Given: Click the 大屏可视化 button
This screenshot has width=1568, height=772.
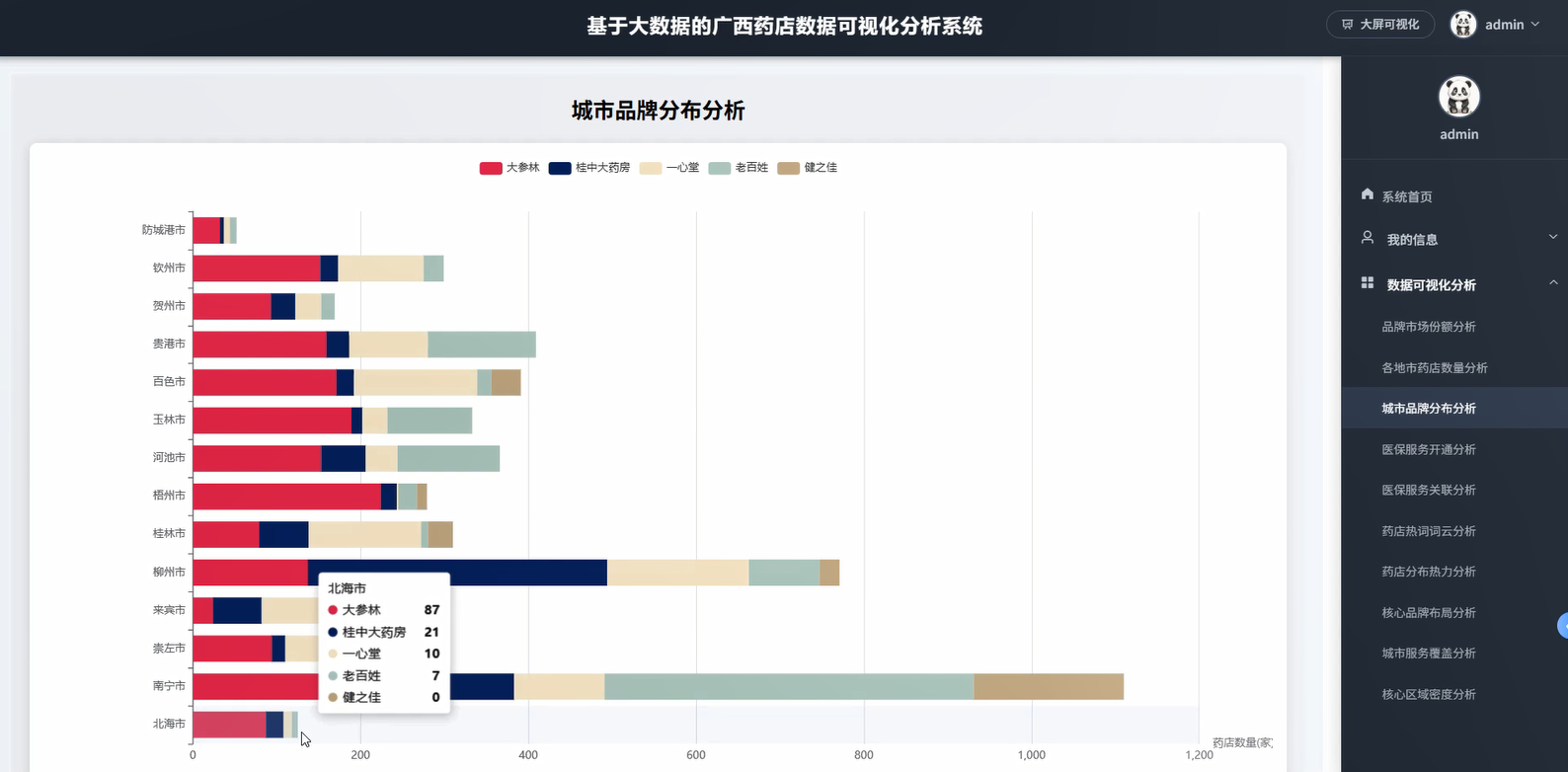Looking at the screenshot, I should coord(1379,25).
